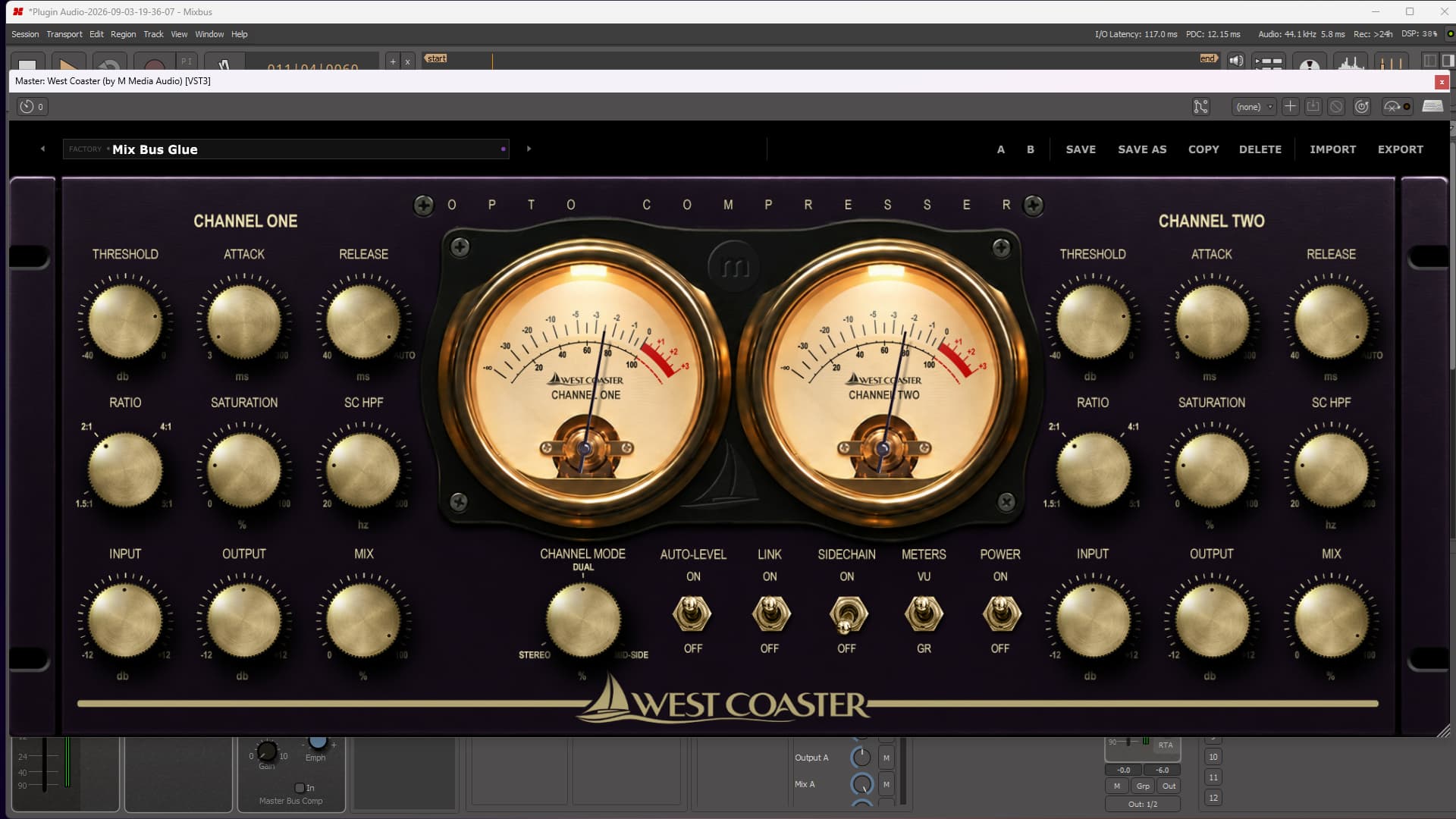Toggle the POWER switch
This screenshot has width=1456, height=819.
1001,613
